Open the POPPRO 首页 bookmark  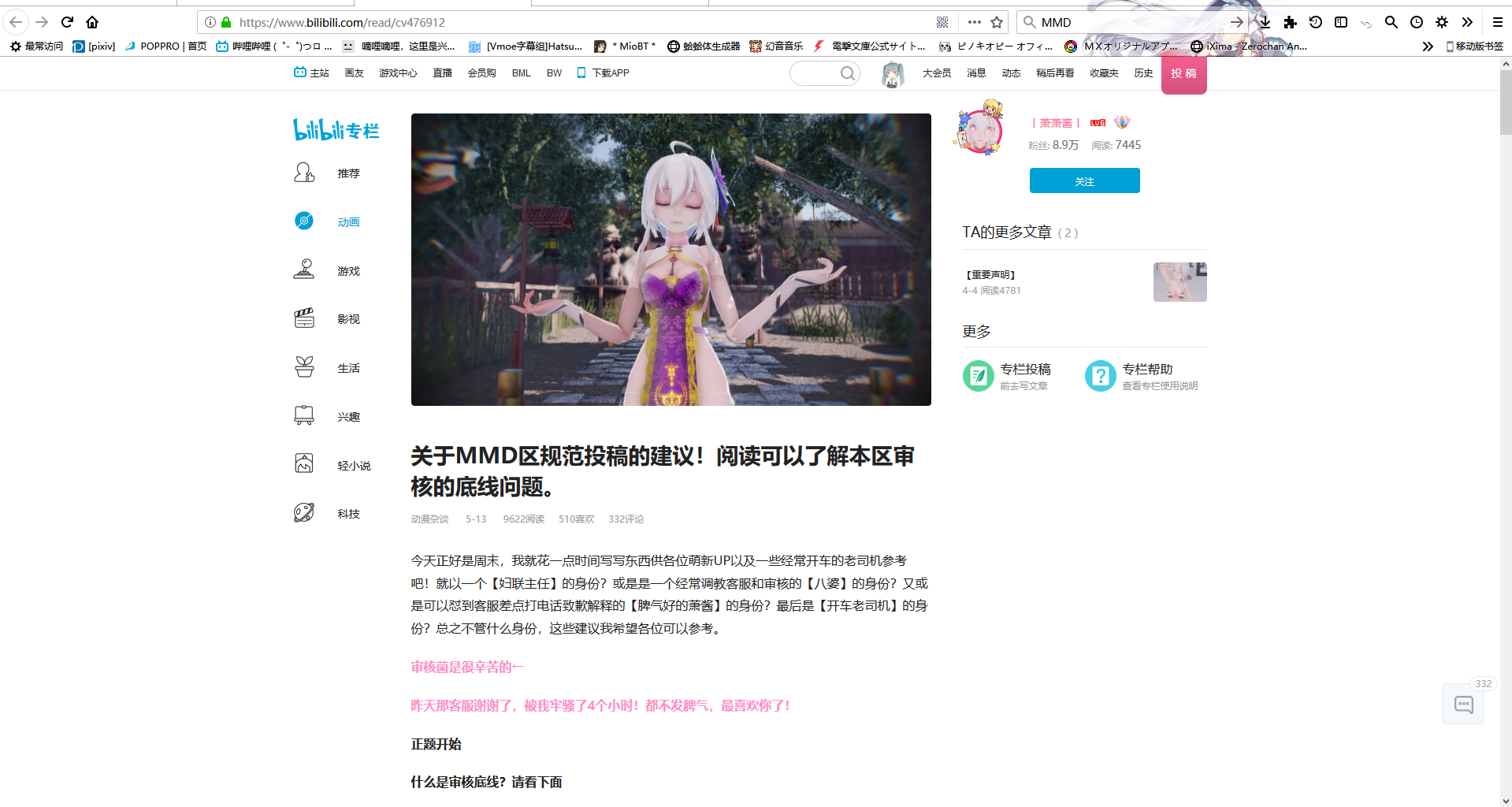click(x=165, y=46)
